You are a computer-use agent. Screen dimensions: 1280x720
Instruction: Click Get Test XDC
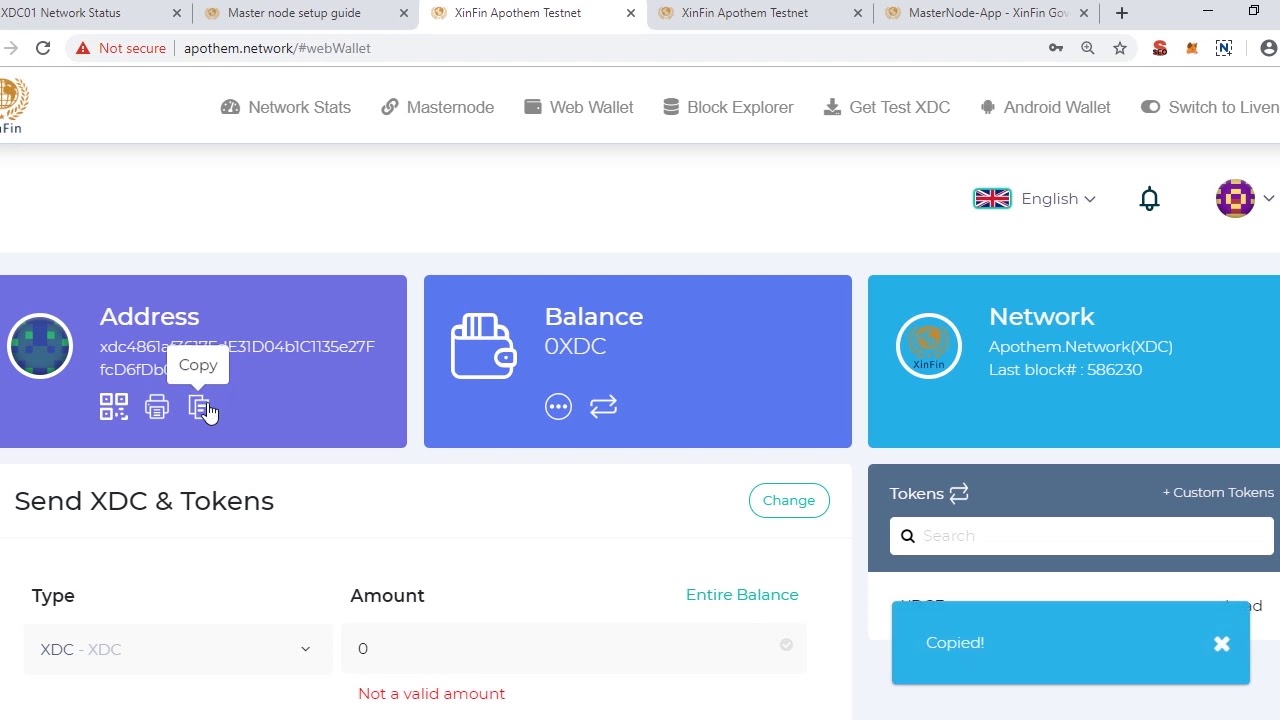pyautogui.click(x=887, y=107)
